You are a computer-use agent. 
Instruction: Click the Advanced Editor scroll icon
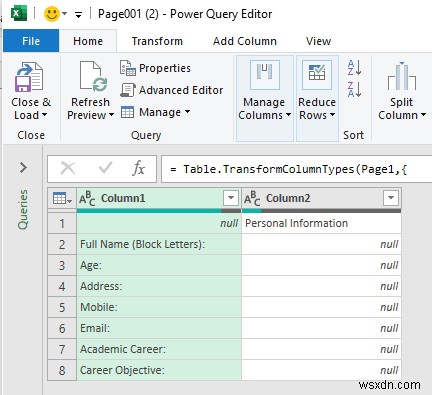coord(128,90)
